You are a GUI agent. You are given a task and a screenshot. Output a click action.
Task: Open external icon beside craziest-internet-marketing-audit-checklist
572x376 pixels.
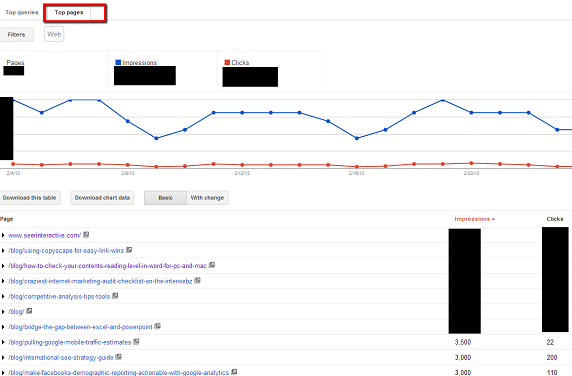(197, 280)
